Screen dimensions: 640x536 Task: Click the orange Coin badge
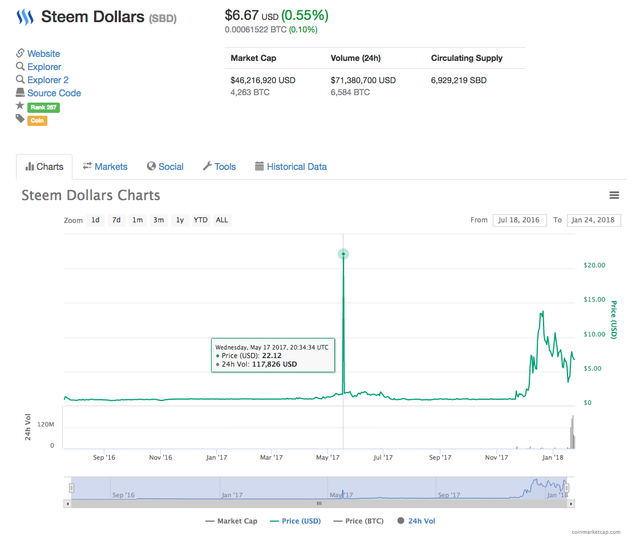[x=37, y=120]
